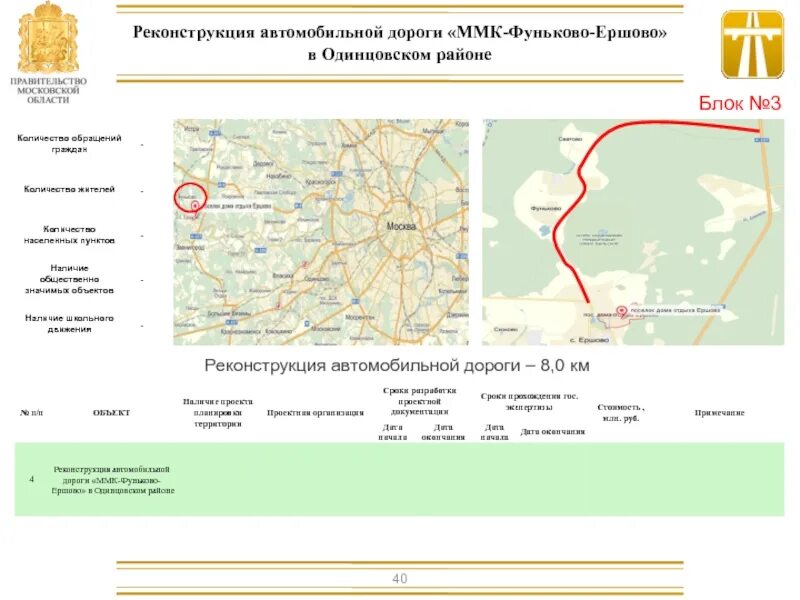Click 'Реконструкция автомобильной дороги – 8,0 км' caption

(397, 365)
